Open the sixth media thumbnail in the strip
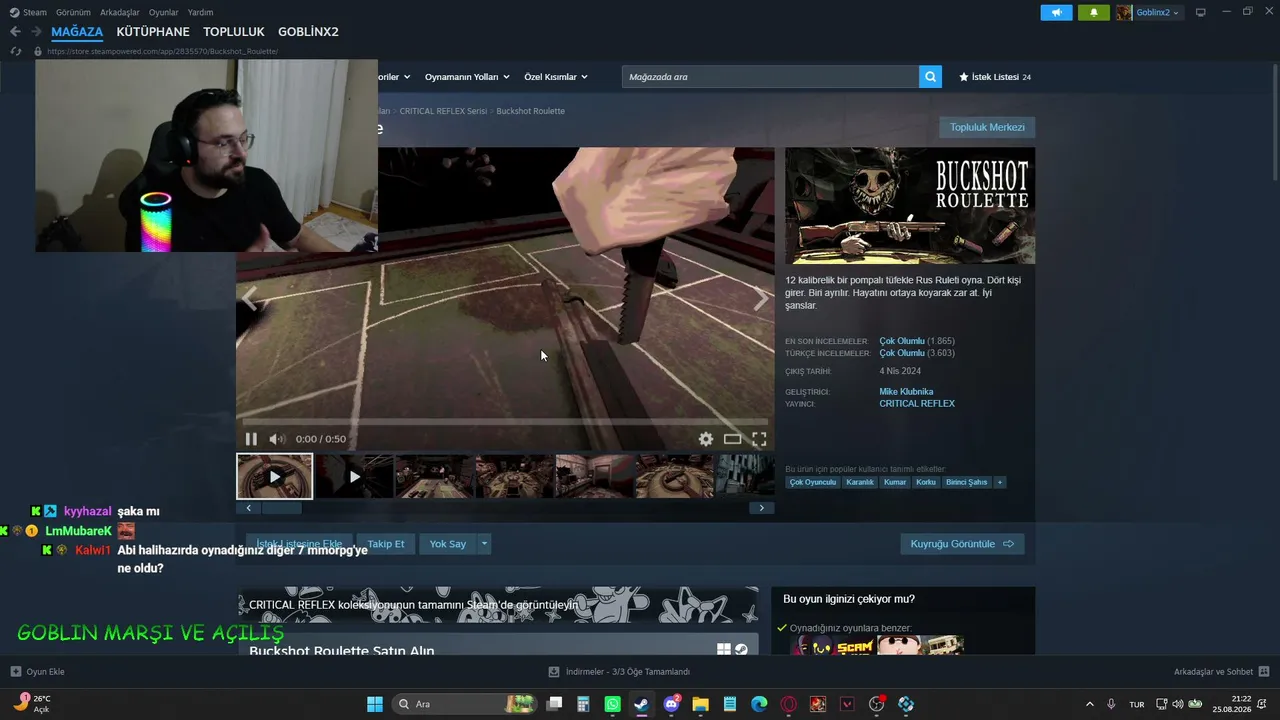The image size is (1280, 720). [x=674, y=476]
